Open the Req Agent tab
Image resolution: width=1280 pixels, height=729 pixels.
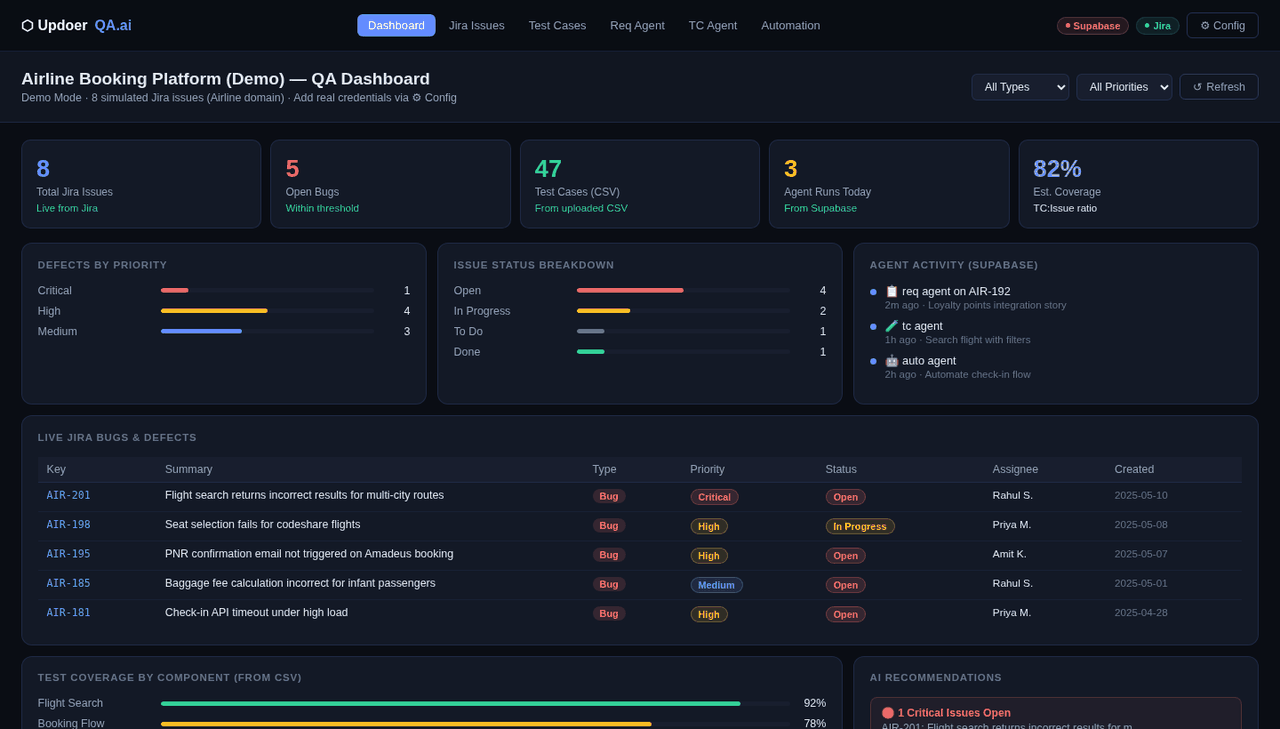click(x=637, y=25)
